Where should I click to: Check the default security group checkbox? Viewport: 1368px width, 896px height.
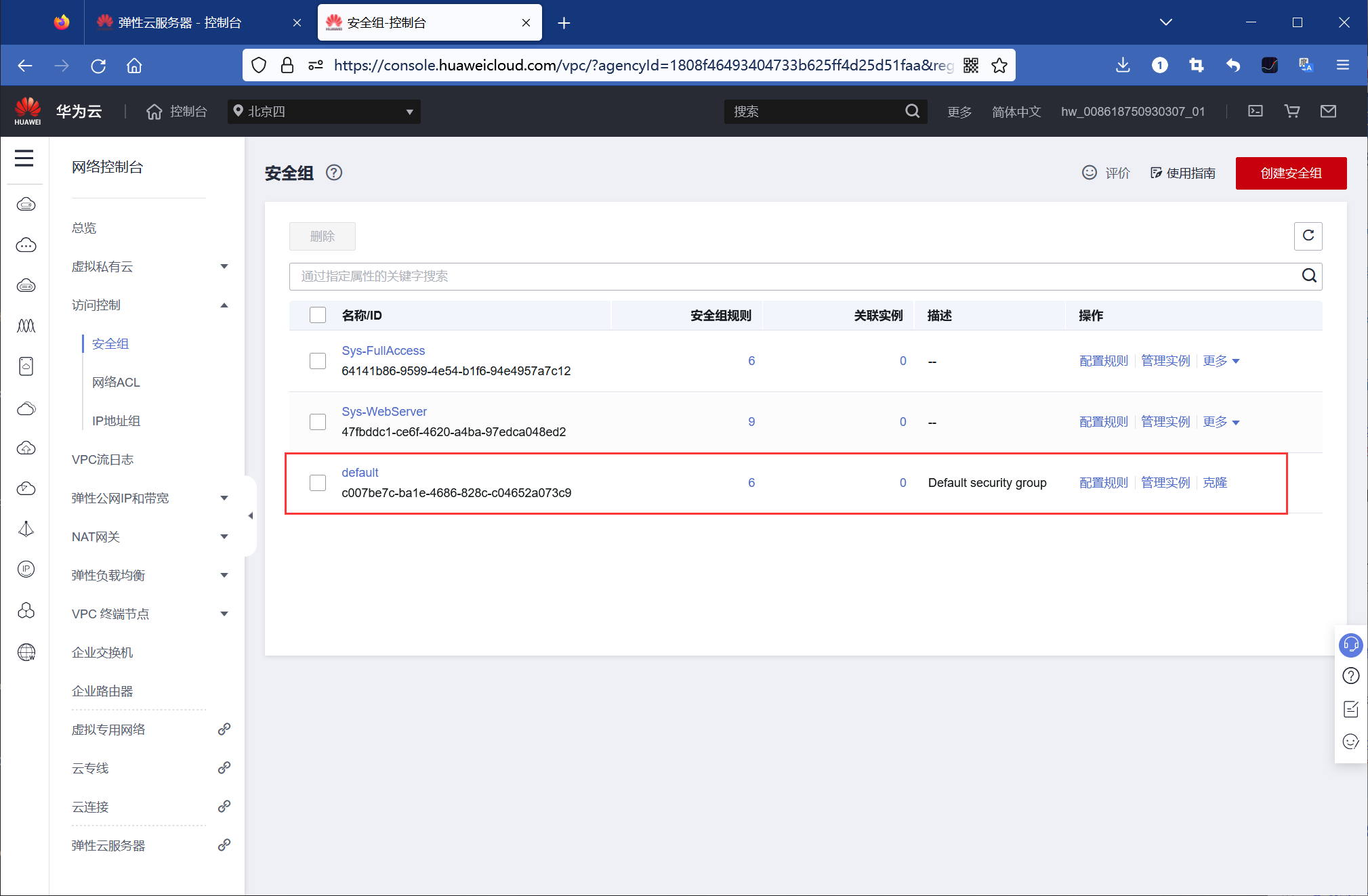pyautogui.click(x=318, y=483)
